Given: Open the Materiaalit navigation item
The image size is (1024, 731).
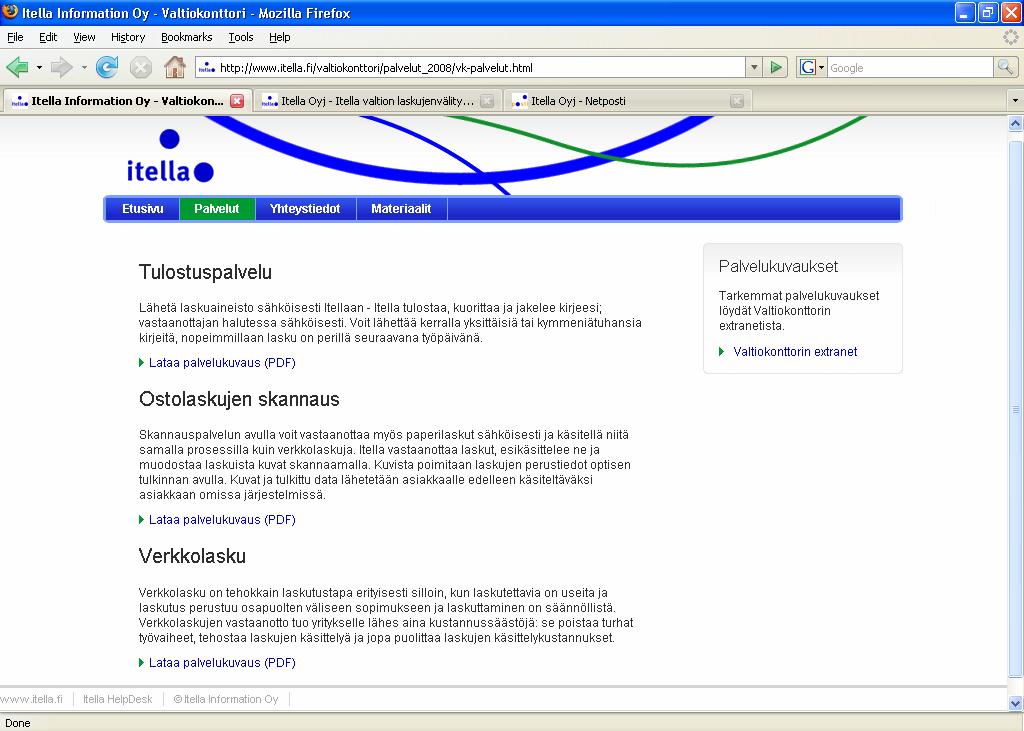Looking at the screenshot, I should [401, 209].
